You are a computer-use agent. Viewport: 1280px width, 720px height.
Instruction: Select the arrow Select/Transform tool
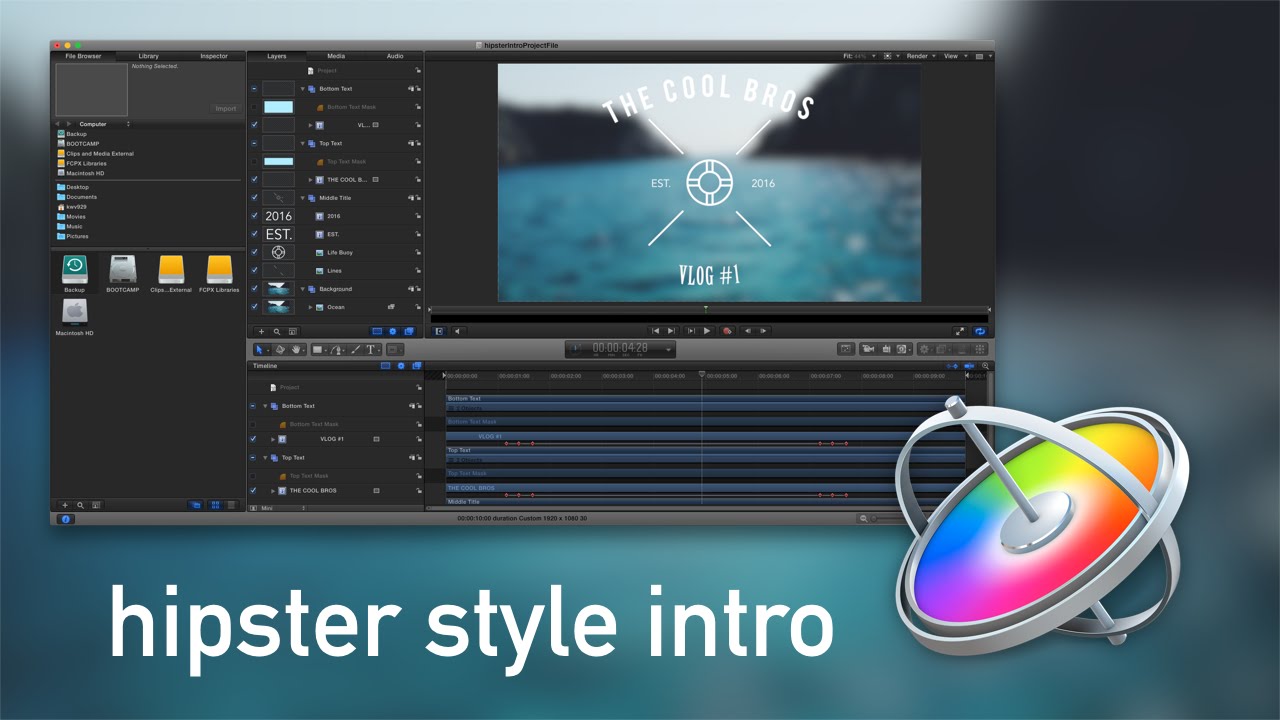259,349
